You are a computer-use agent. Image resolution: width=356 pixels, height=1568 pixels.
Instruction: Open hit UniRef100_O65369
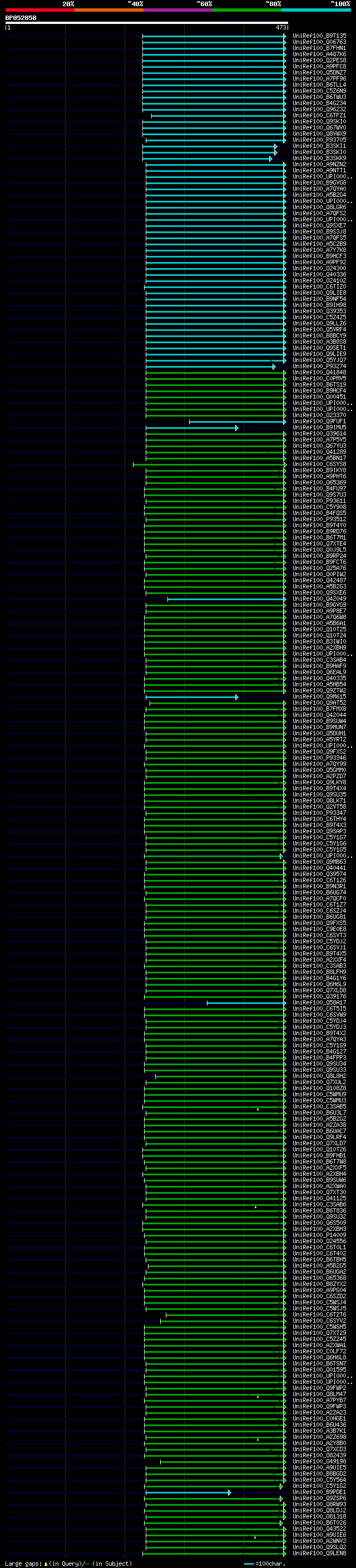pyautogui.click(x=319, y=483)
